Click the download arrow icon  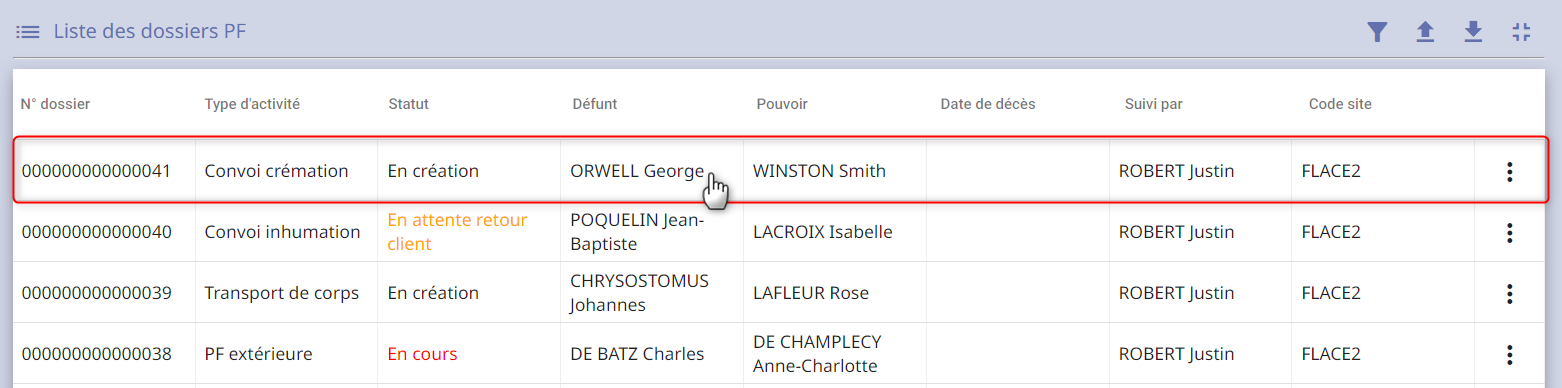(1473, 32)
